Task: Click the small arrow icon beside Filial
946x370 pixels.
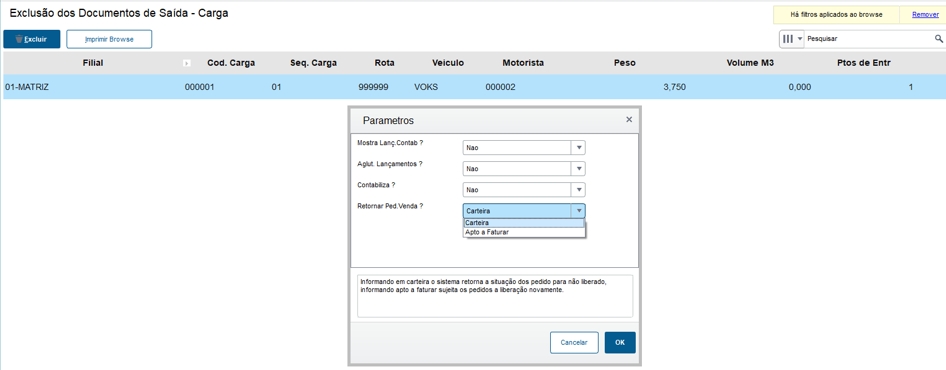Action: pos(187,63)
